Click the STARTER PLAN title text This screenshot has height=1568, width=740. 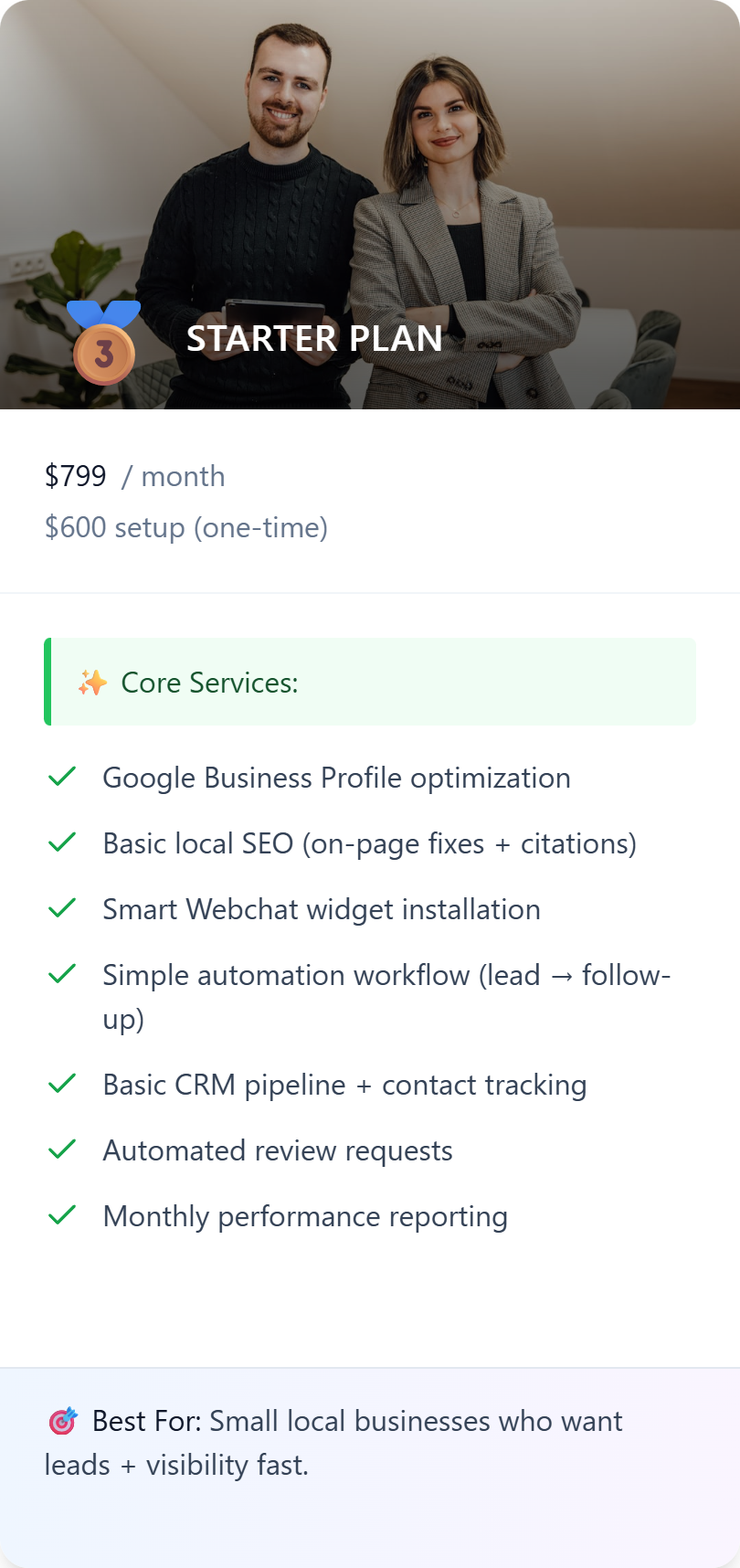coord(314,339)
